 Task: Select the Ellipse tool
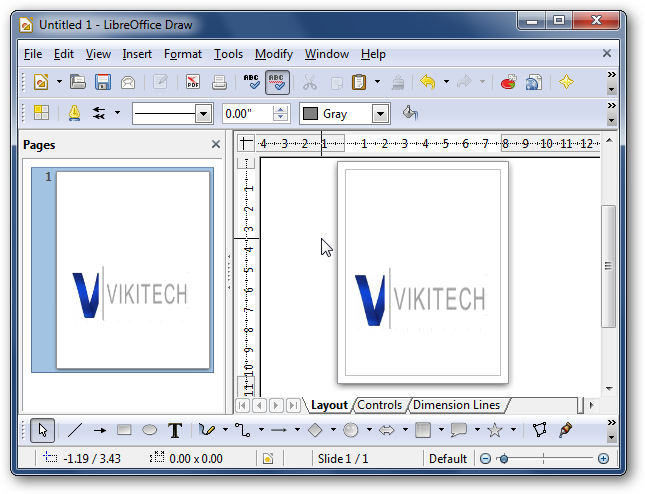149,430
